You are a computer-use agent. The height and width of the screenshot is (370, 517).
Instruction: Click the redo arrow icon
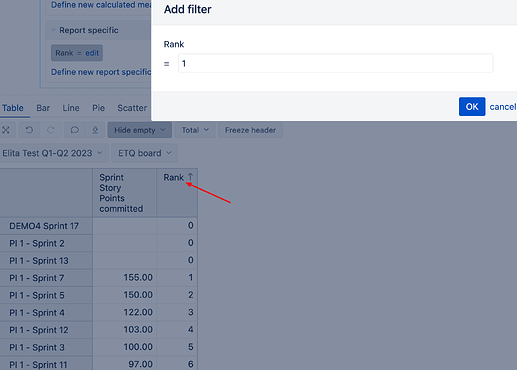[51, 130]
